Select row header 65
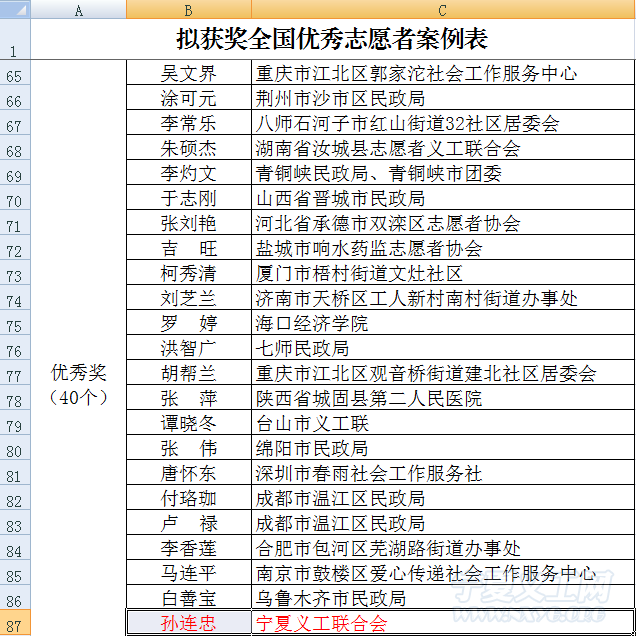 [x=15, y=73]
